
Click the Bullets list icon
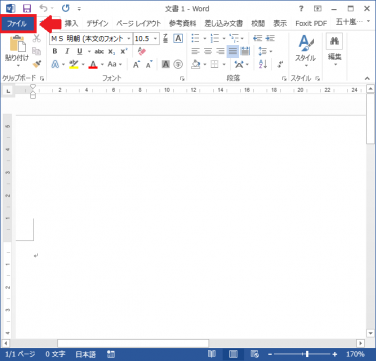pos(195,39)
